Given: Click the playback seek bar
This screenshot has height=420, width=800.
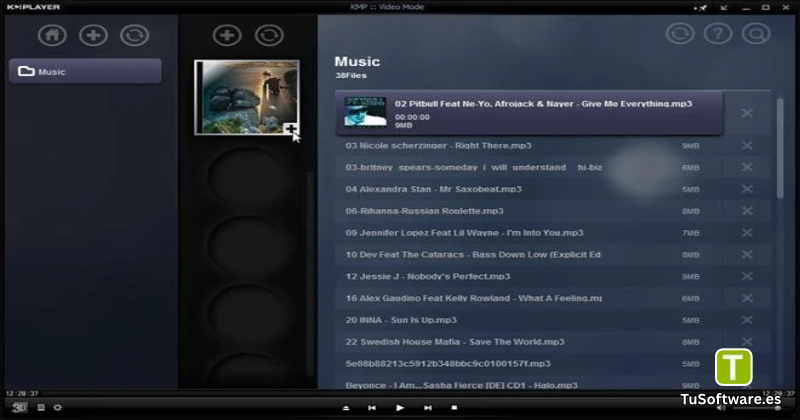Looking at the screenshot, I should [400, 393].
